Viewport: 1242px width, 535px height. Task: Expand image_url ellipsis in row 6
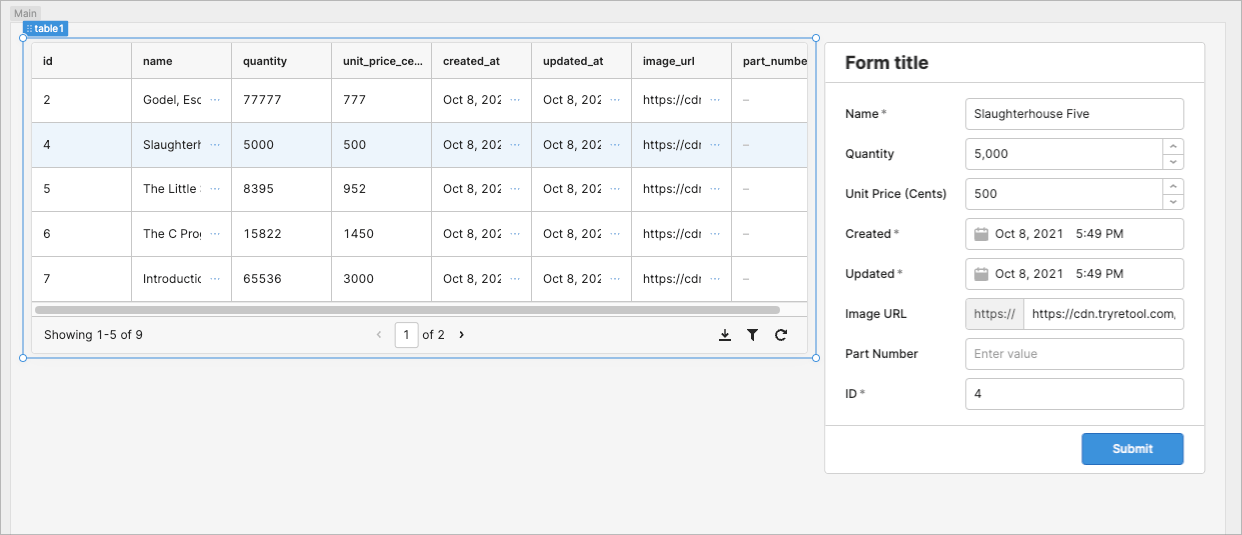pyautogui.click(x=715, y=234)
